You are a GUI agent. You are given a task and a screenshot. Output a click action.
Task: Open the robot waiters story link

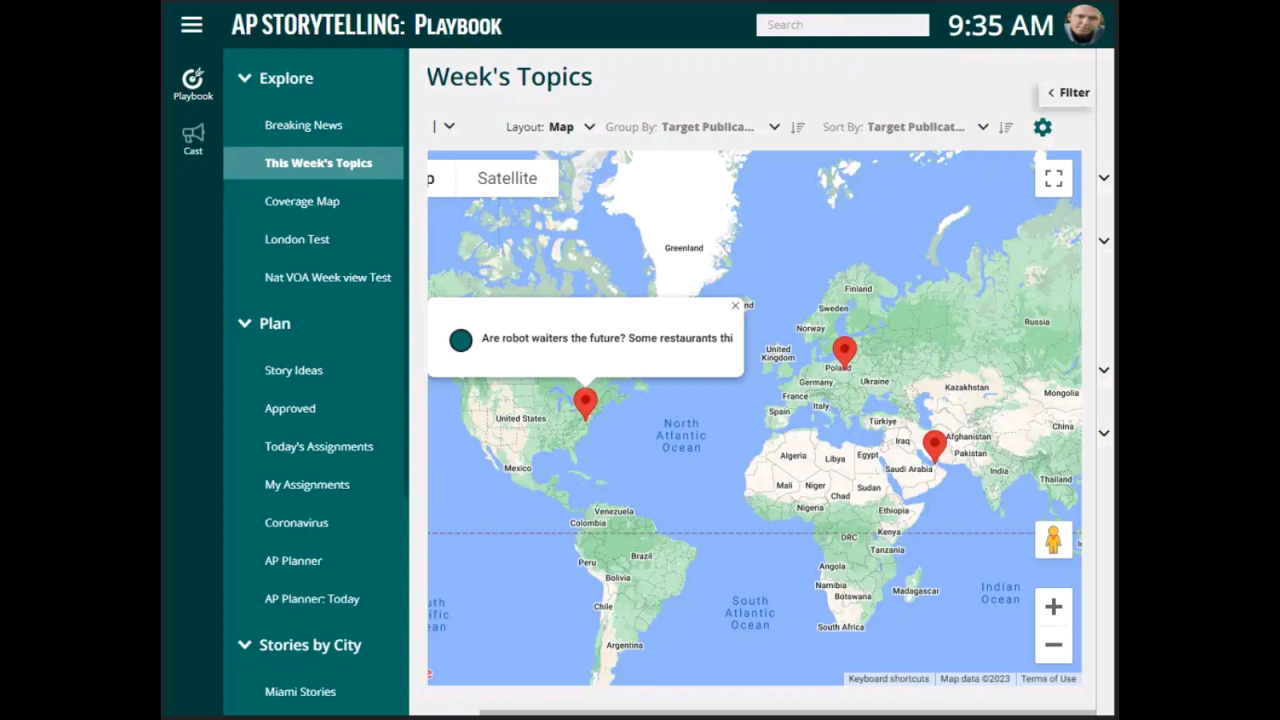click(x=607, y=338)
